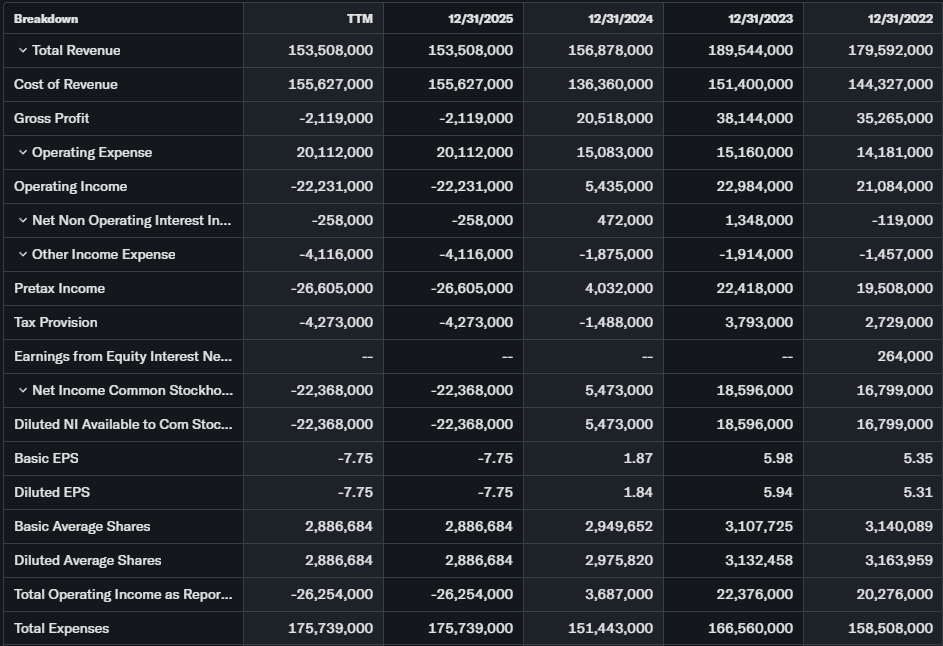The image size is (943, 646).
Task: Select the Operating Income row label
Action: [70, 187]
